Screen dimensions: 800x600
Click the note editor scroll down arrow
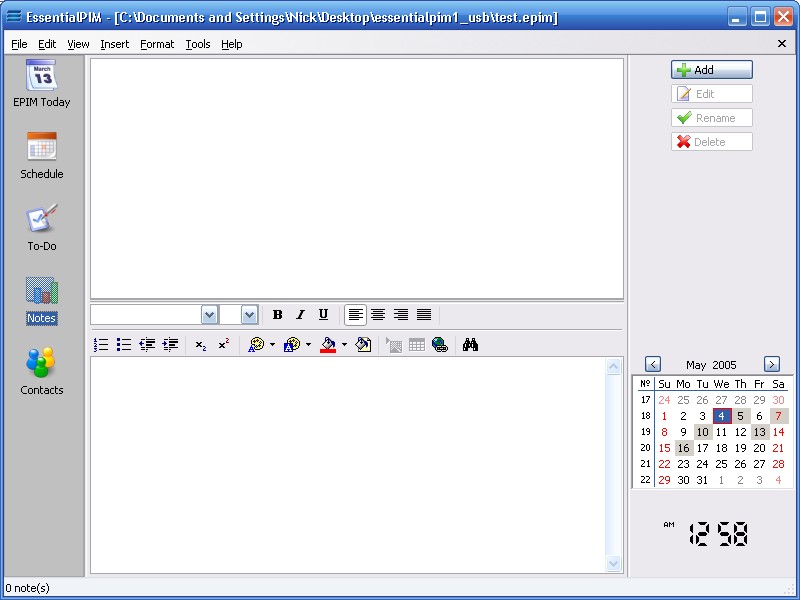click(613, 563)
